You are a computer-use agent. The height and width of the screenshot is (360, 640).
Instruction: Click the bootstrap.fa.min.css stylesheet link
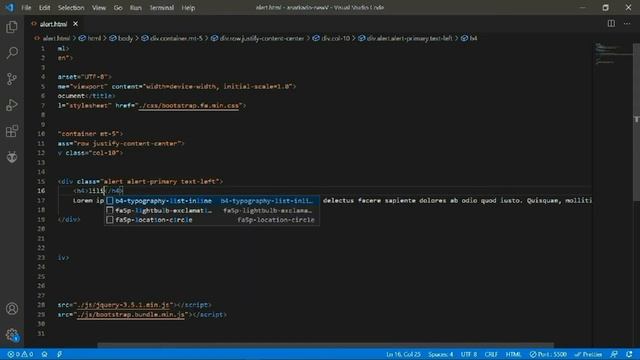[189, 105]
